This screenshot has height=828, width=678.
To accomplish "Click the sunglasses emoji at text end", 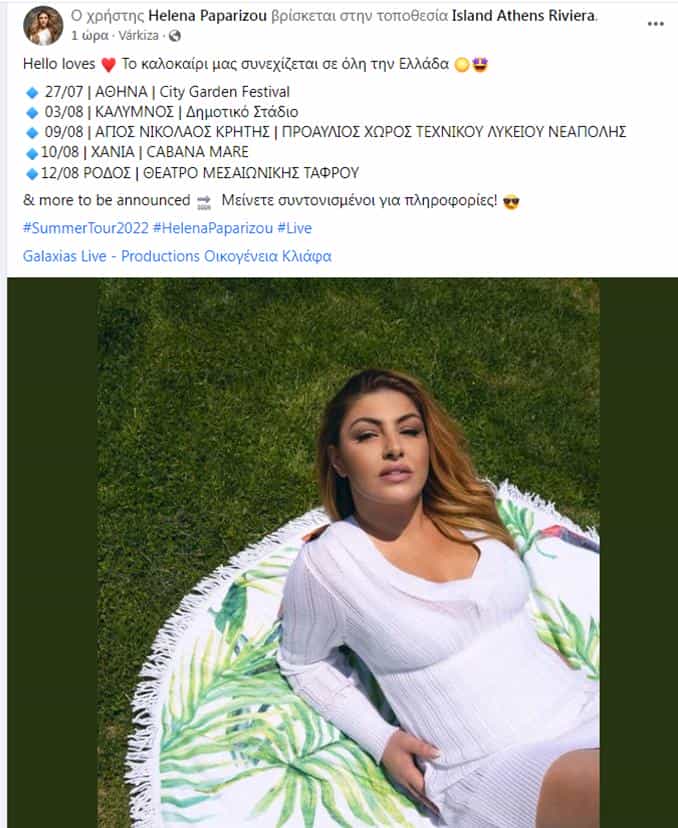I will coord(511,202).
